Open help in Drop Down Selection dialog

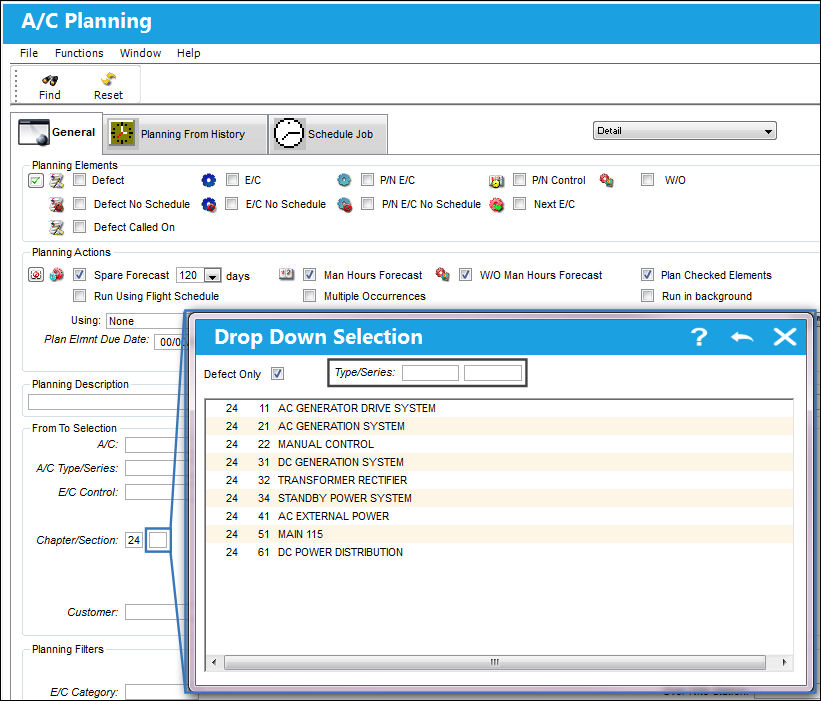click(699, 337)
